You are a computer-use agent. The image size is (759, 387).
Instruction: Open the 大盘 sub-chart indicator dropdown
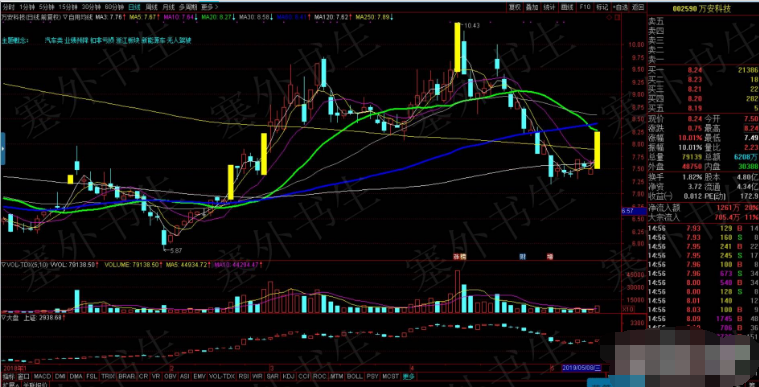[x=4, y=318]
